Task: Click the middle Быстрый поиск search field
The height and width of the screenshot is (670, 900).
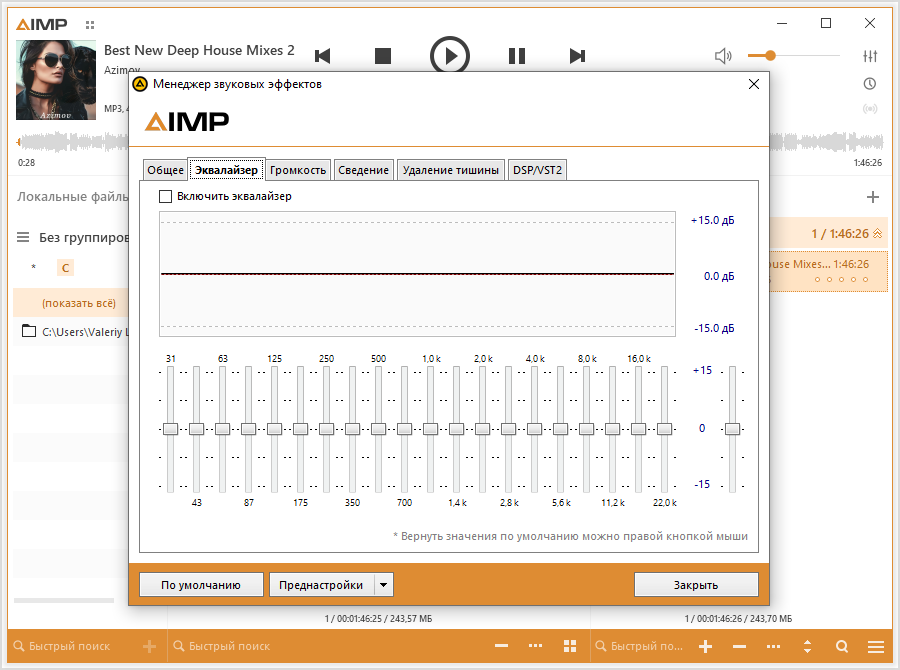Action: tap(230, 646)
